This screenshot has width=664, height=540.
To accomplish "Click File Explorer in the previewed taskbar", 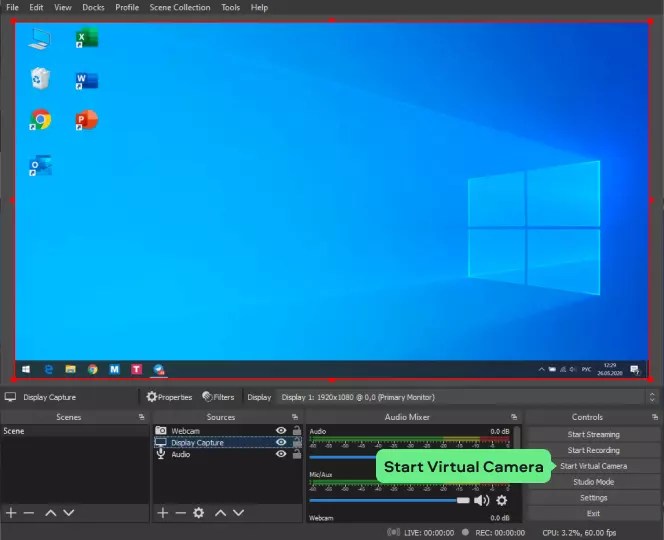I will (70, 369).
